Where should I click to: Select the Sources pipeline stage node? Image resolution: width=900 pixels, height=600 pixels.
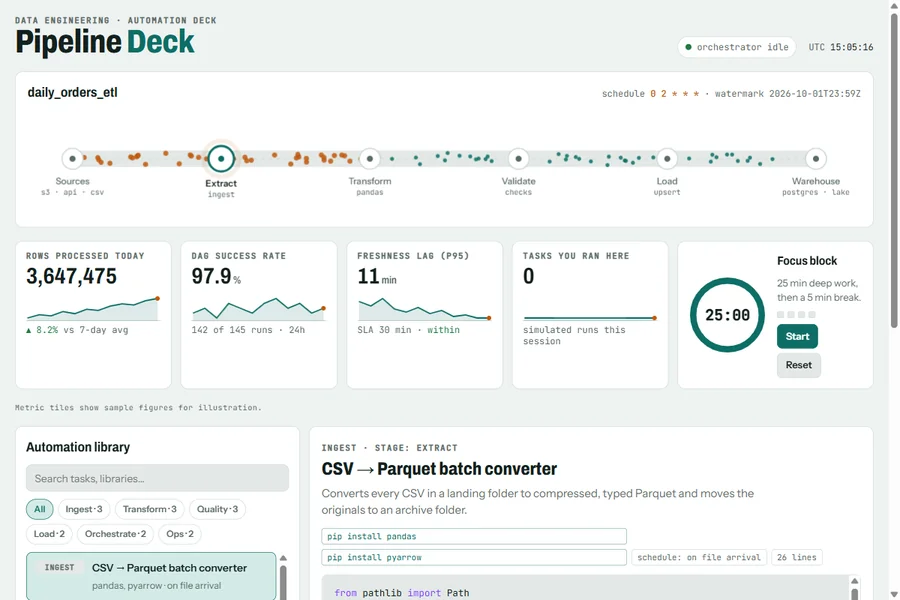(72, 158)
